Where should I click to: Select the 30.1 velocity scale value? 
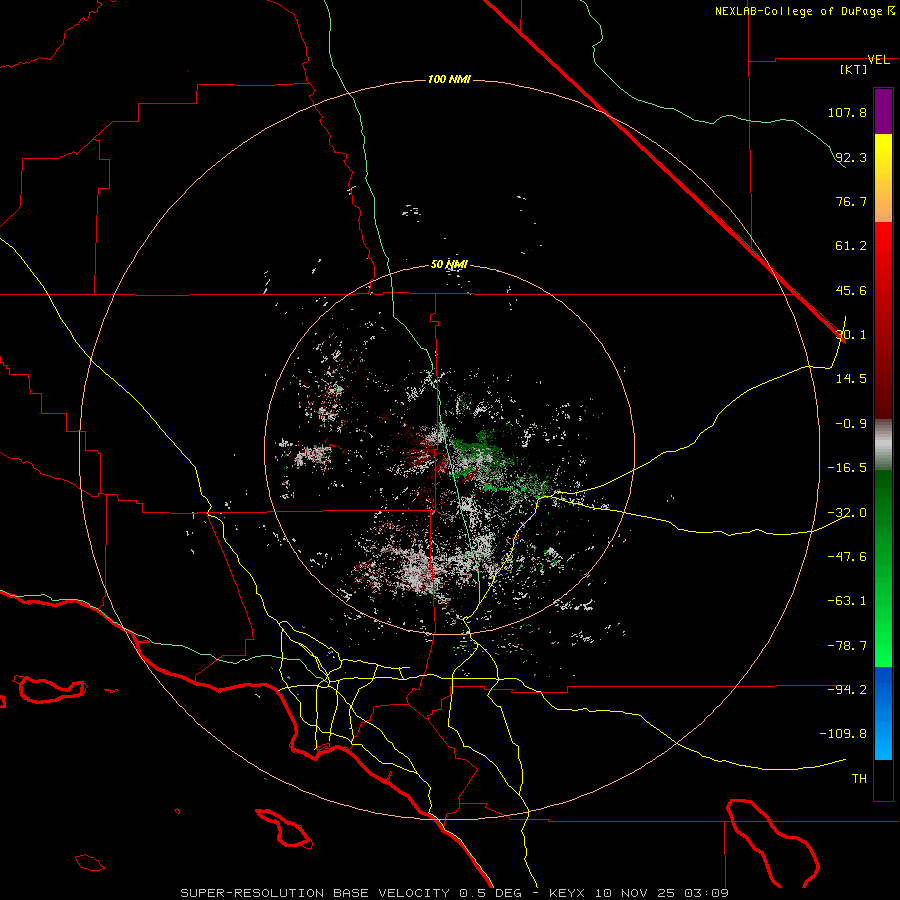tap(851, 335)
